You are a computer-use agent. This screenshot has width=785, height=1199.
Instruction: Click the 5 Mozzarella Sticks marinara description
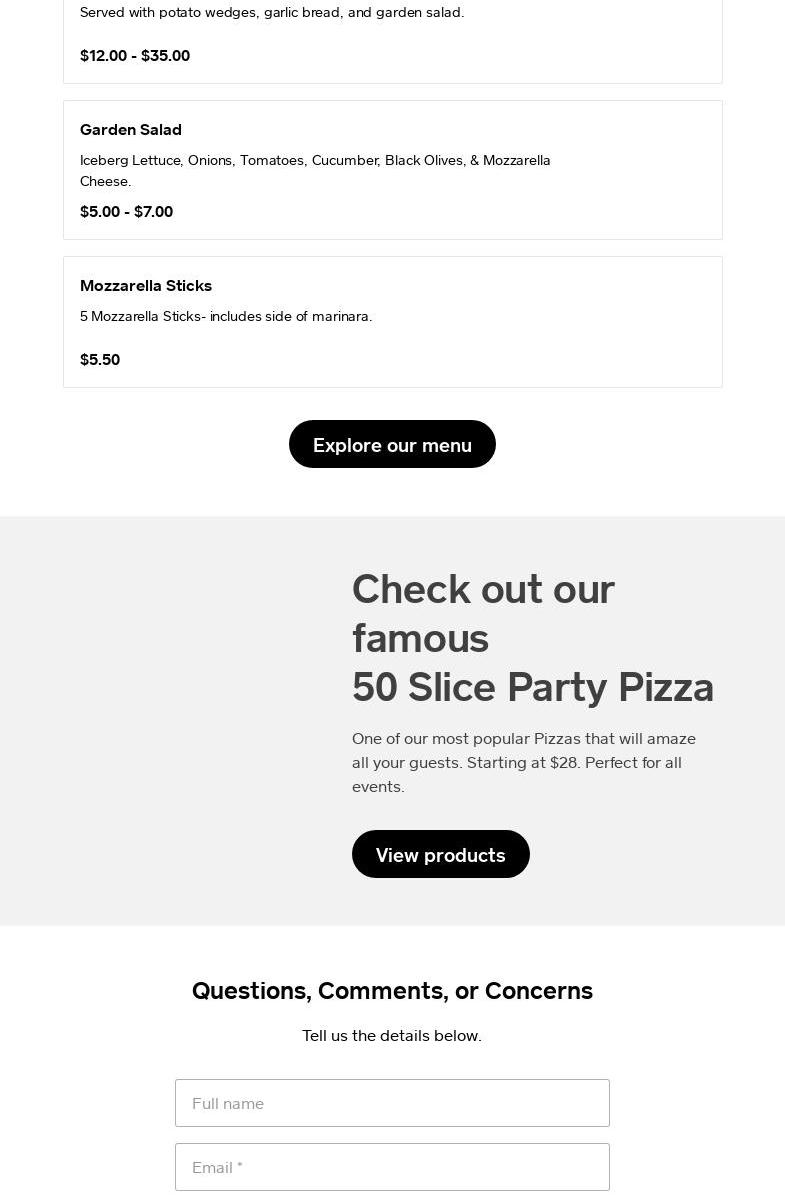[x=226, y=316]
